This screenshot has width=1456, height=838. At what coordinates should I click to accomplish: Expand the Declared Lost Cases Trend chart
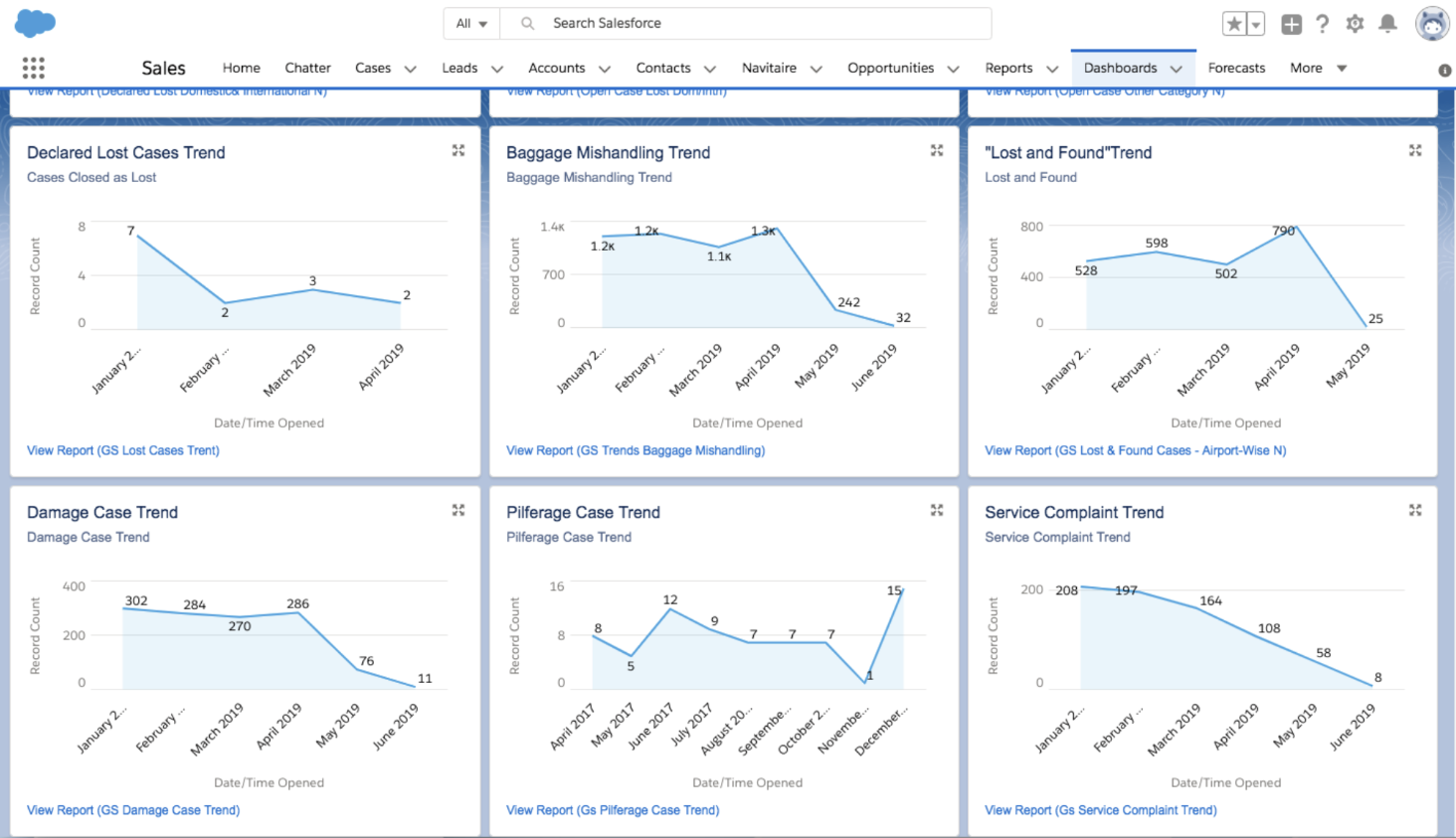click(458, 150)
